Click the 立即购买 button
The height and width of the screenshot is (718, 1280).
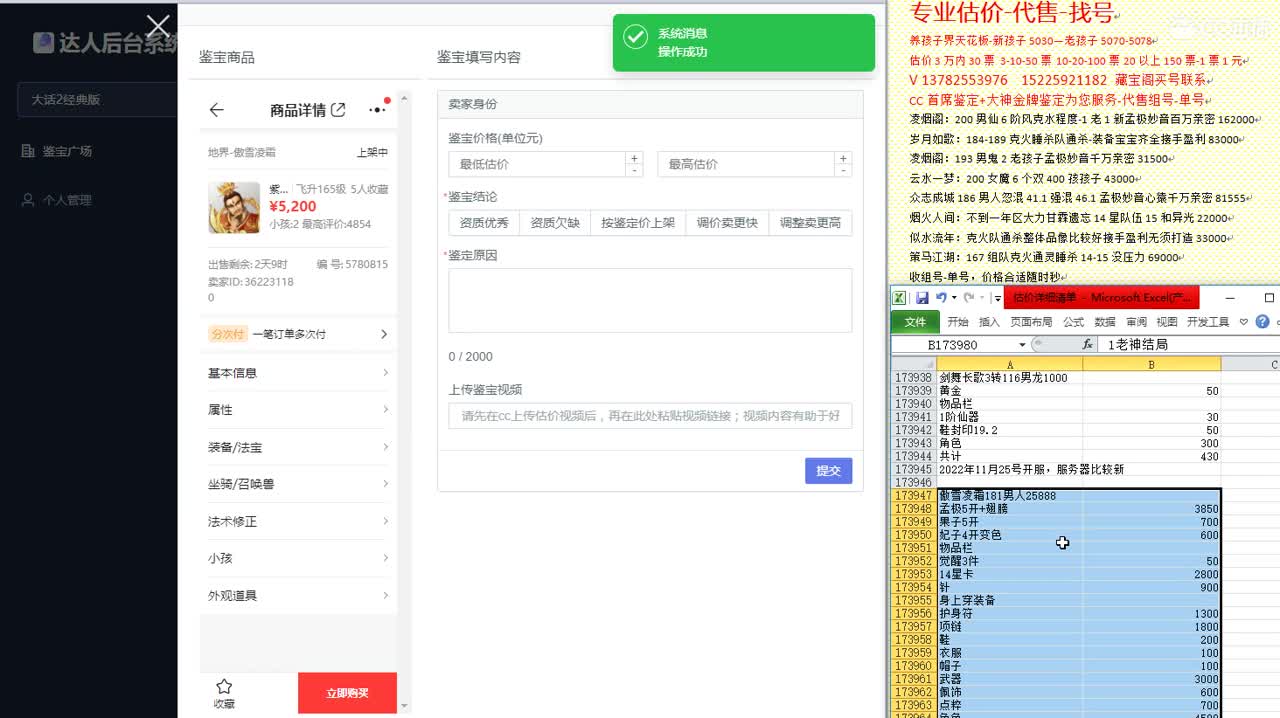(x=347, y=693)
